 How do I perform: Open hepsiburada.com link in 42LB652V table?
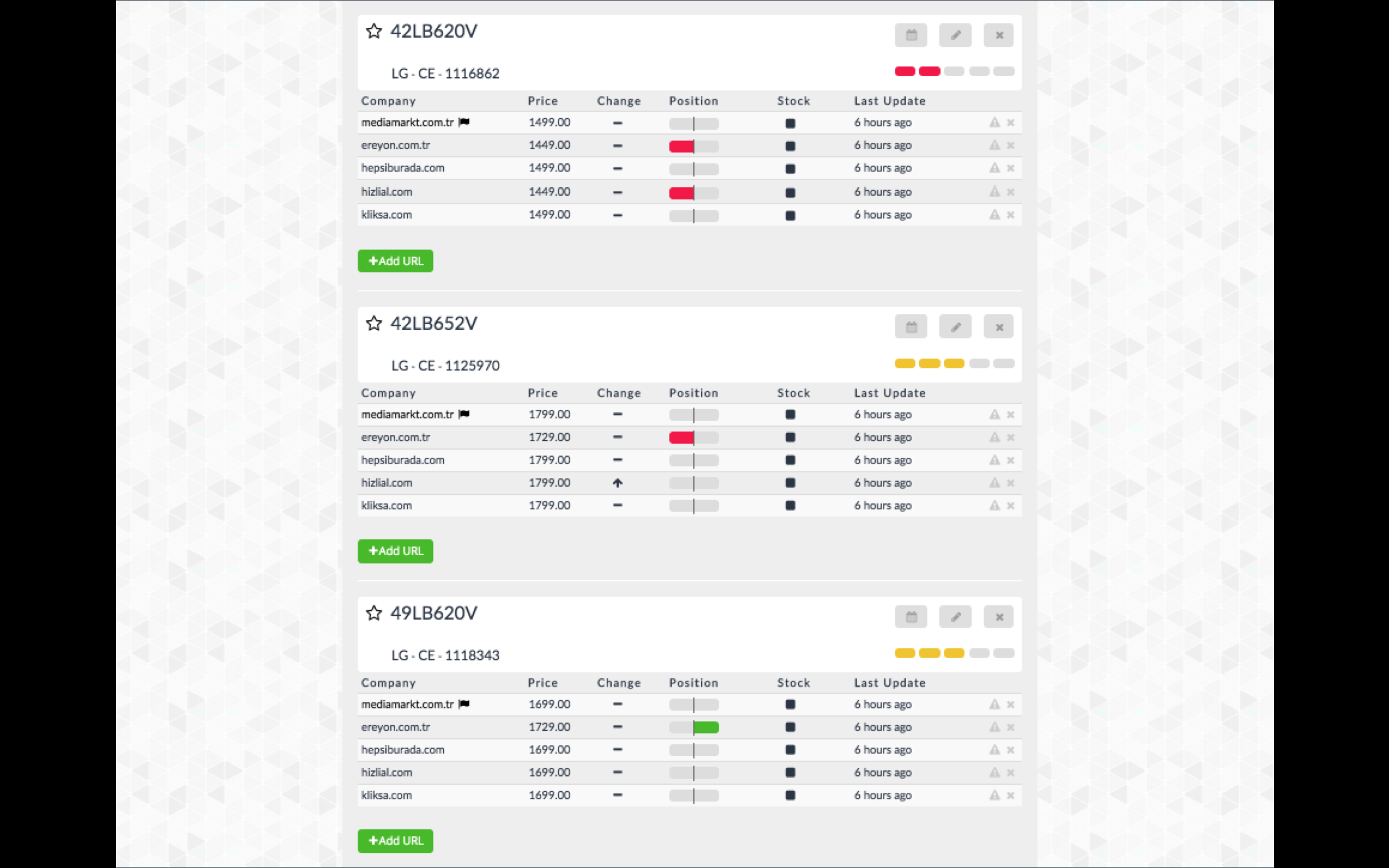[403, 460]
